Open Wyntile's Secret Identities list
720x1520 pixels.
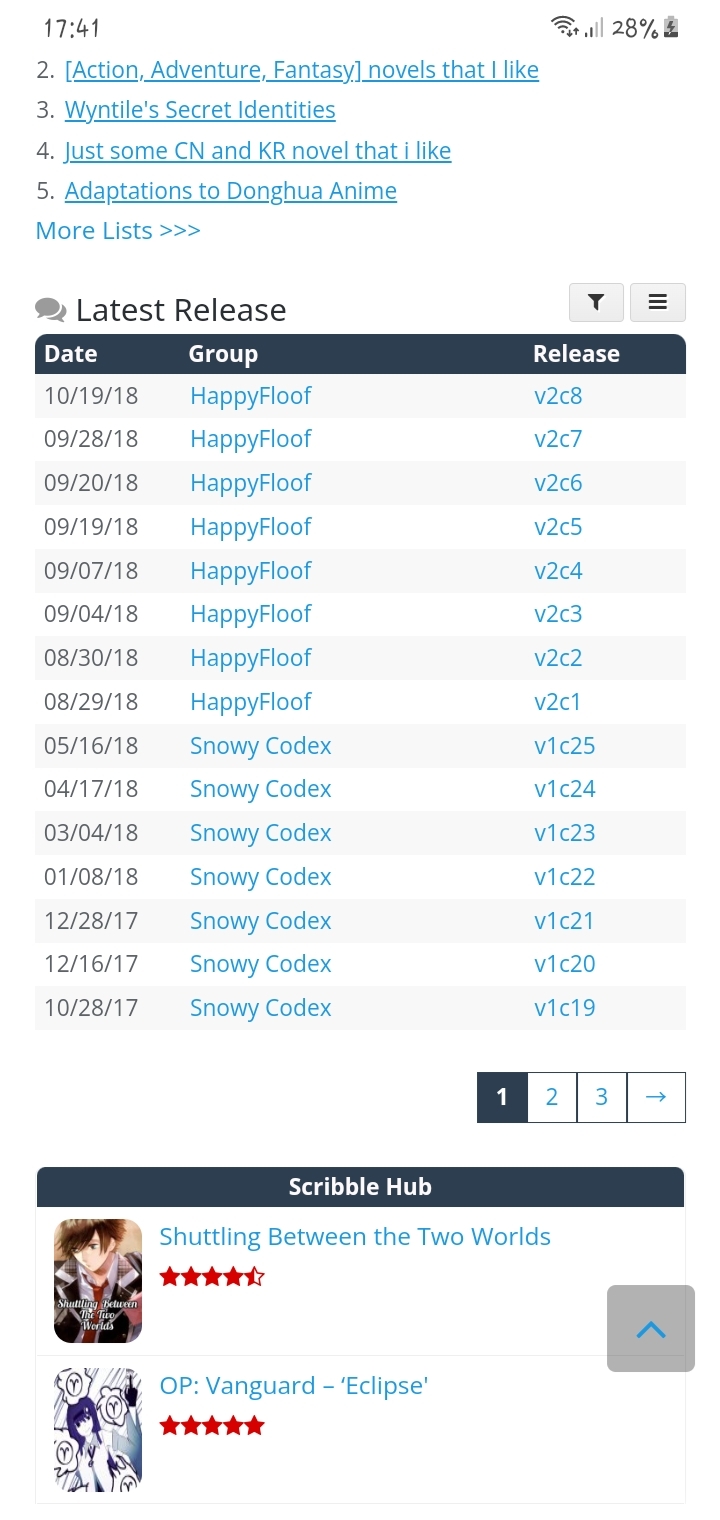pos(200,110)
